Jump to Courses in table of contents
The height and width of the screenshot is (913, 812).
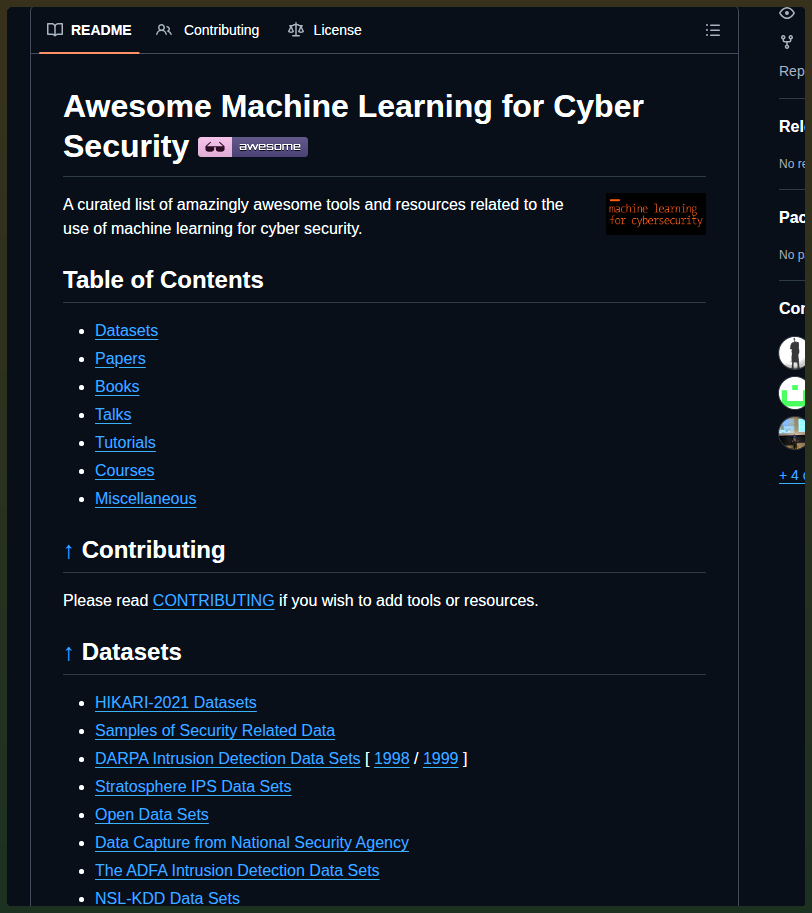[125, 470]
